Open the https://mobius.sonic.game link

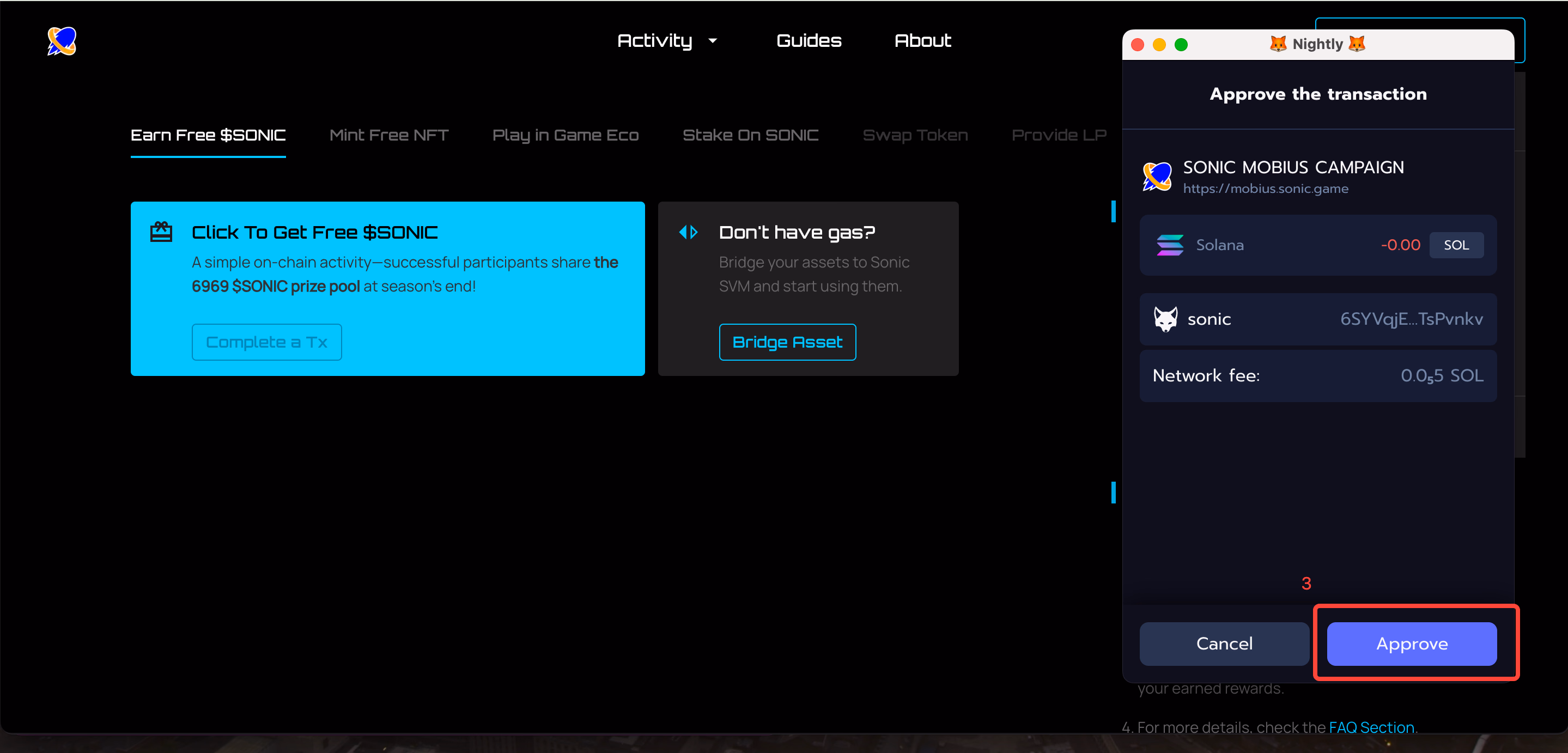click(1266, 189)
